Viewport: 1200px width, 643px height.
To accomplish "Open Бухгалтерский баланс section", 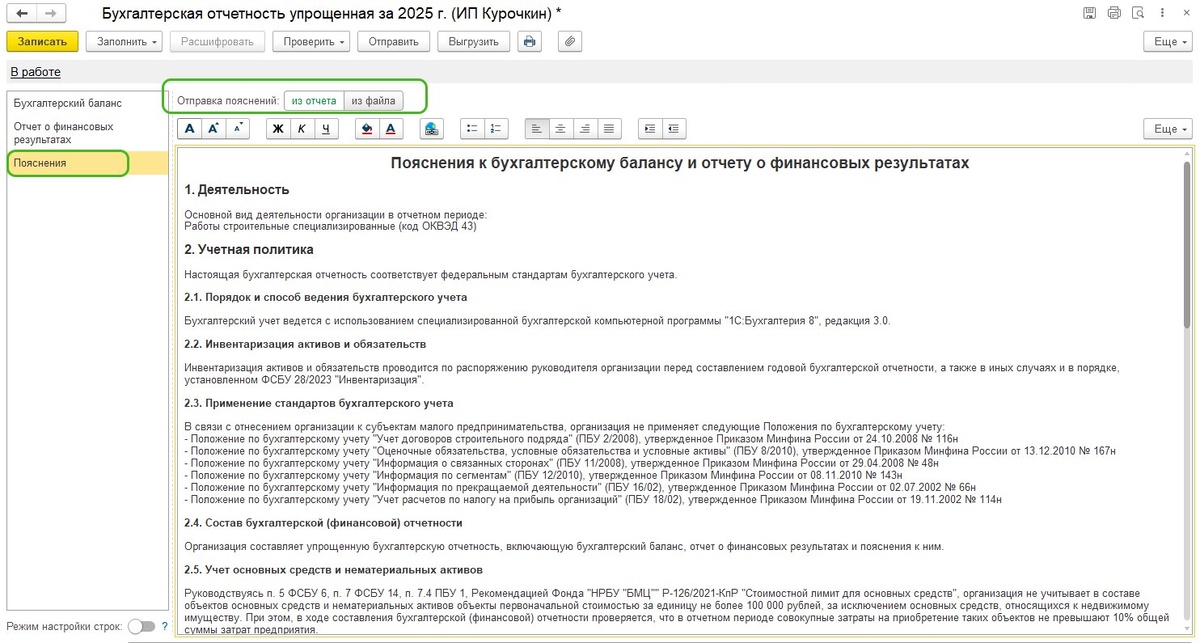I will pyautogui.click(x=68, y=103).
